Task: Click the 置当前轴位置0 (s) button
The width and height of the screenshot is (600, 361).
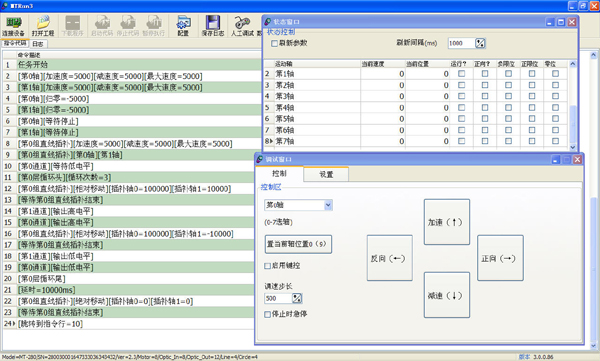Action: click(298, 244)
